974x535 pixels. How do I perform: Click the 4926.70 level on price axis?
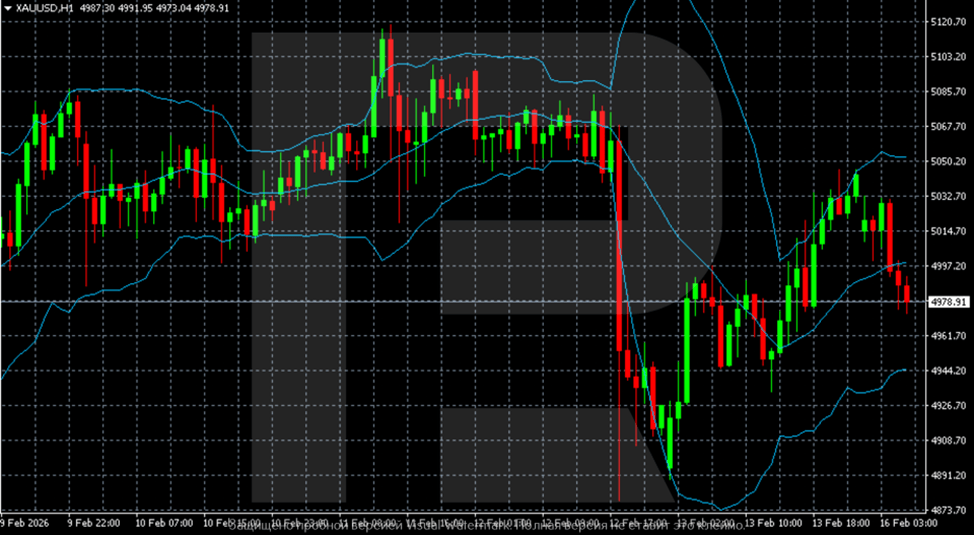[948, 406]
